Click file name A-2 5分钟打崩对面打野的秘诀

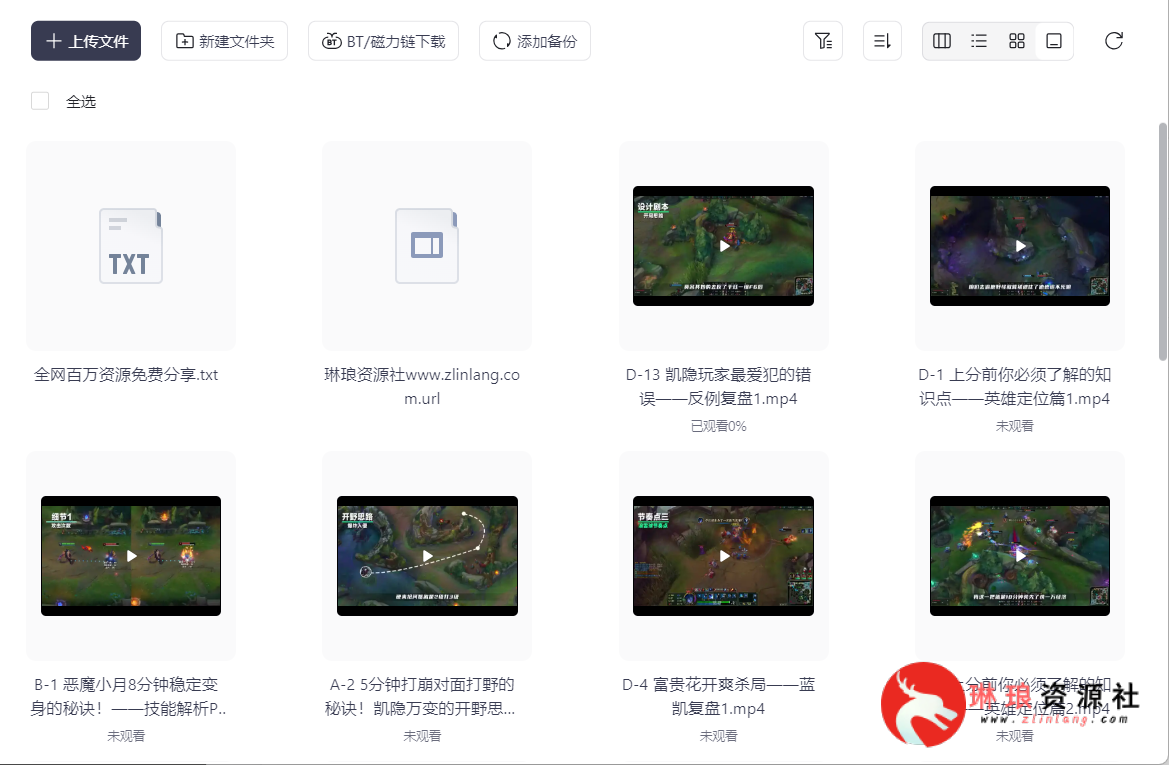click(x=421, y=696)
